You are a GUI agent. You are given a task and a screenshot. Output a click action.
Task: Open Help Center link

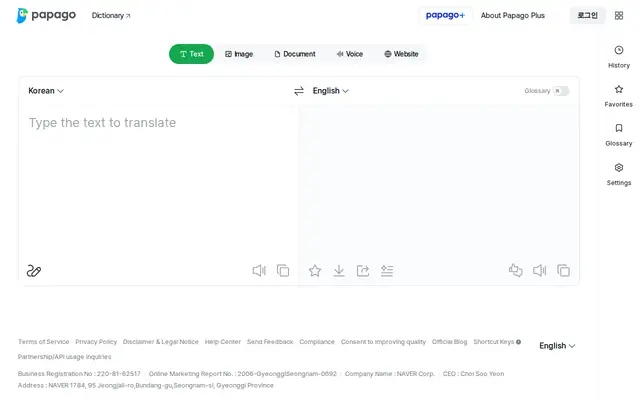[x=222, y=342]
